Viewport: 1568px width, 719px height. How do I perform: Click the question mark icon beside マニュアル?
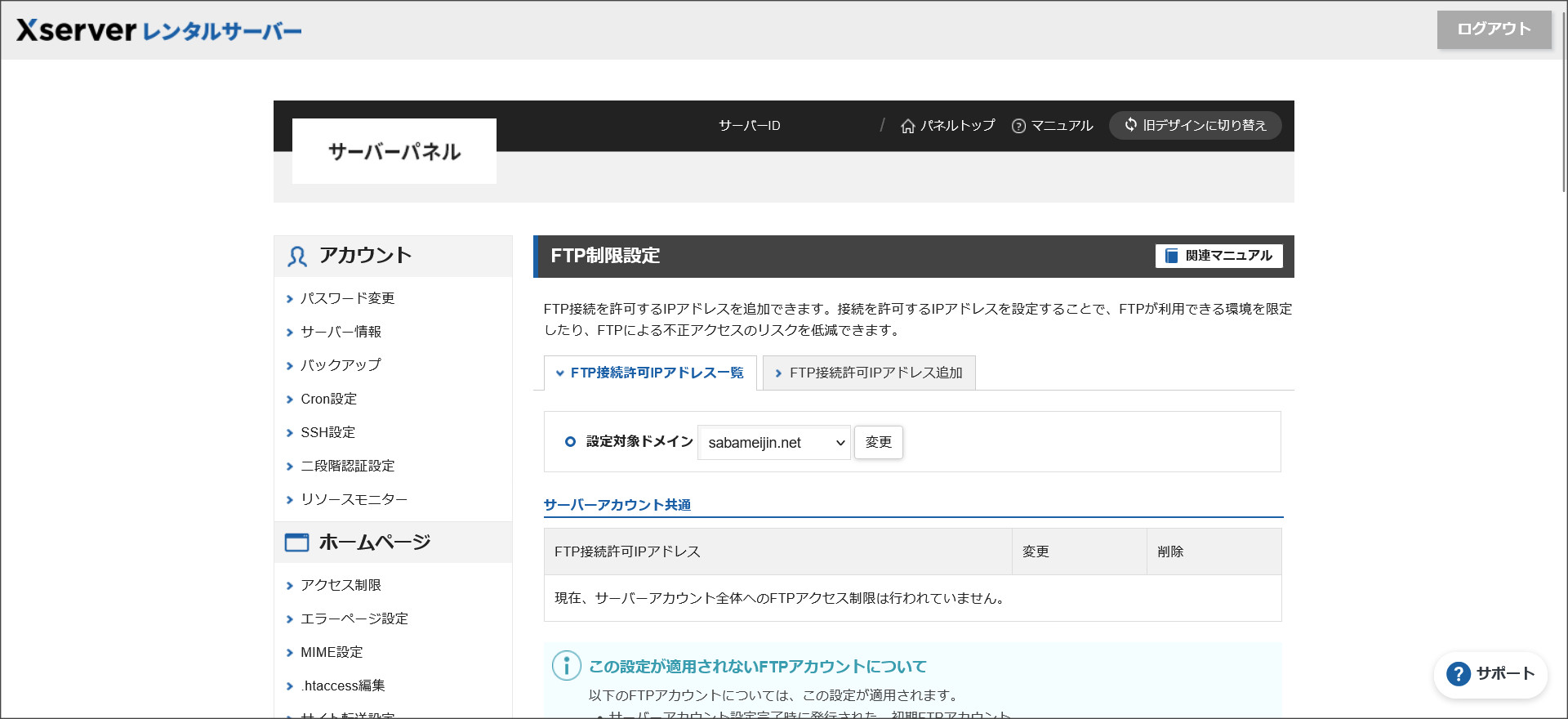coord(1018,126)
